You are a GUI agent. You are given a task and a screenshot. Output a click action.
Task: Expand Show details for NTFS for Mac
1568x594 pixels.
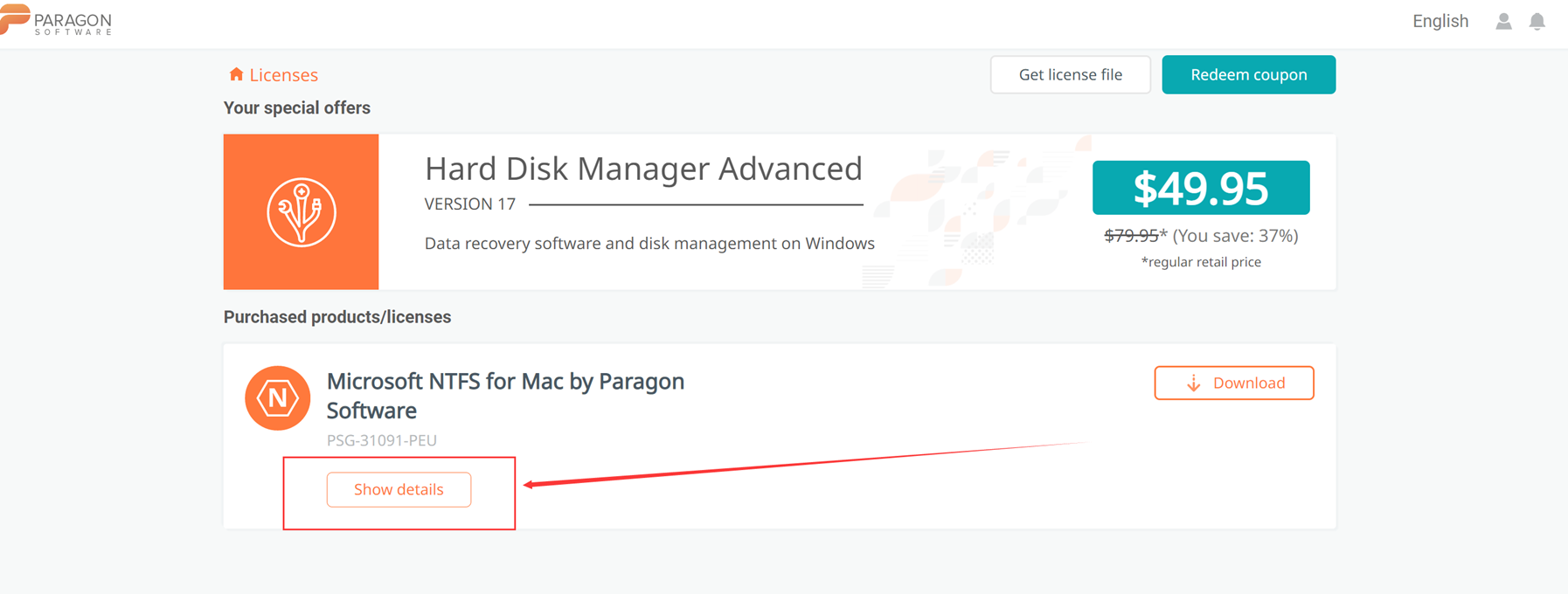pyautogui.click(x=399, y=489)
